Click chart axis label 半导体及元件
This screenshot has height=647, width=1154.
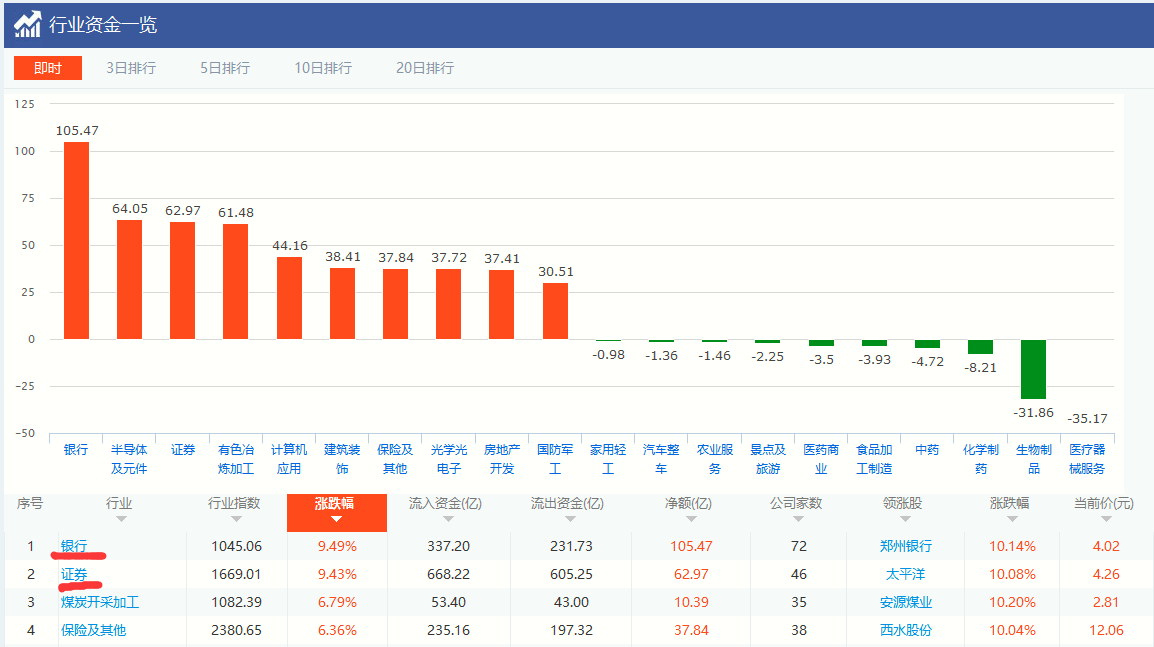tap(129, 459)
